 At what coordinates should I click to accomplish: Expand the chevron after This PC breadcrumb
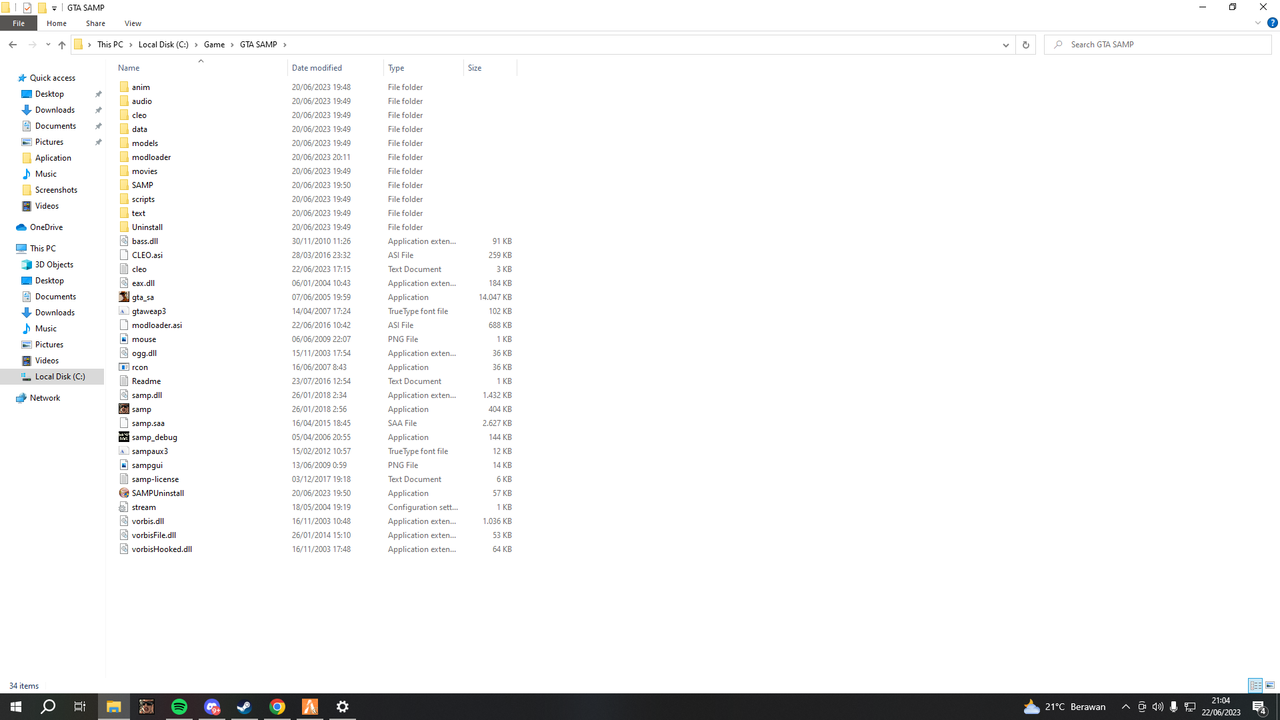pos(131,45)
